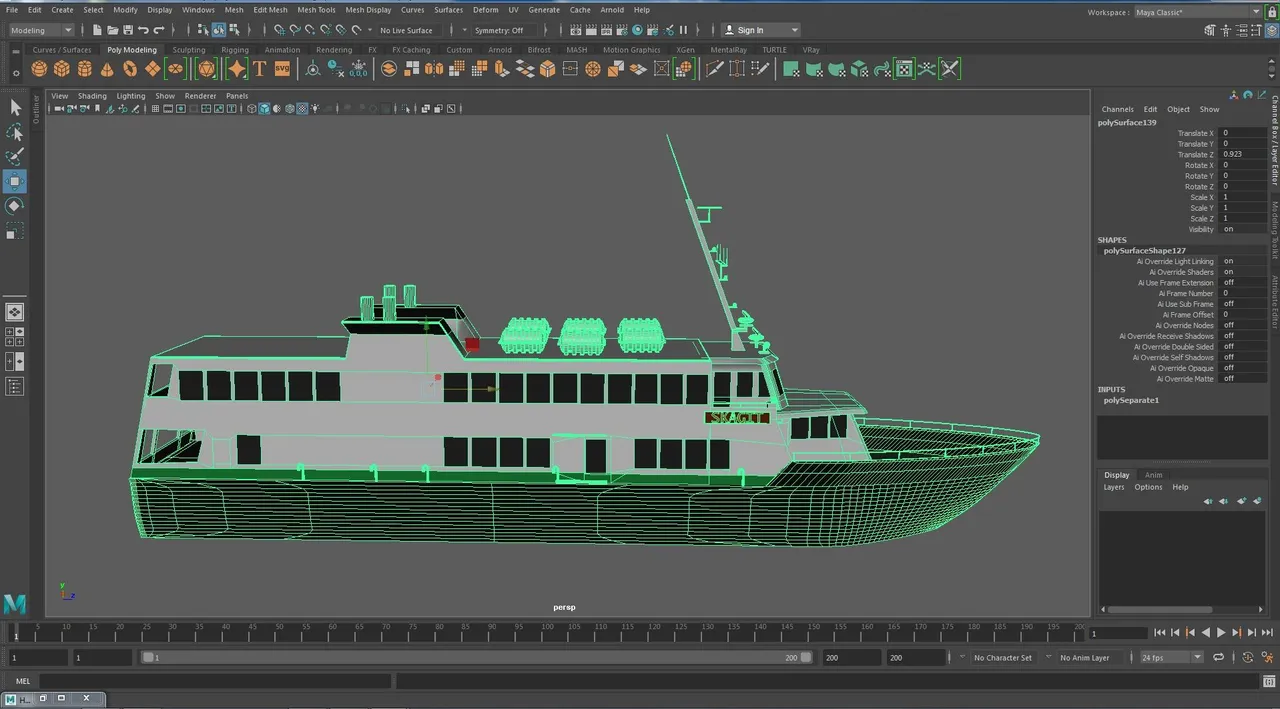Activate the Move tool in the toolbox
This screenshot has width=1280, height=709.
coord(15,181)
